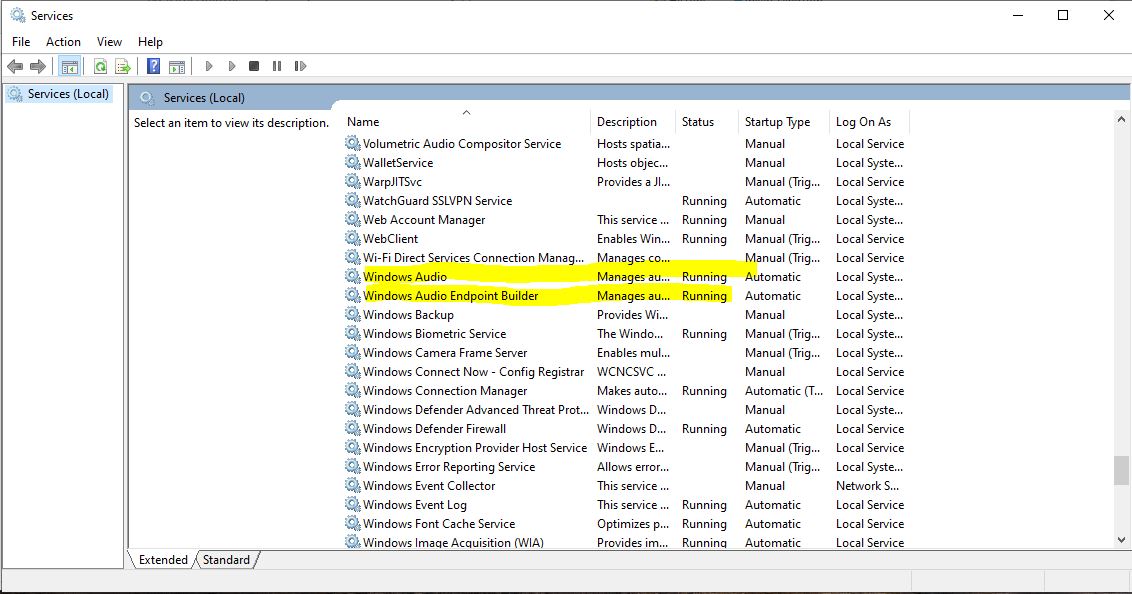1132x594 pixels.
Task: Select the Windows Audio Endpoint Builder service
Action: point(450,296)
